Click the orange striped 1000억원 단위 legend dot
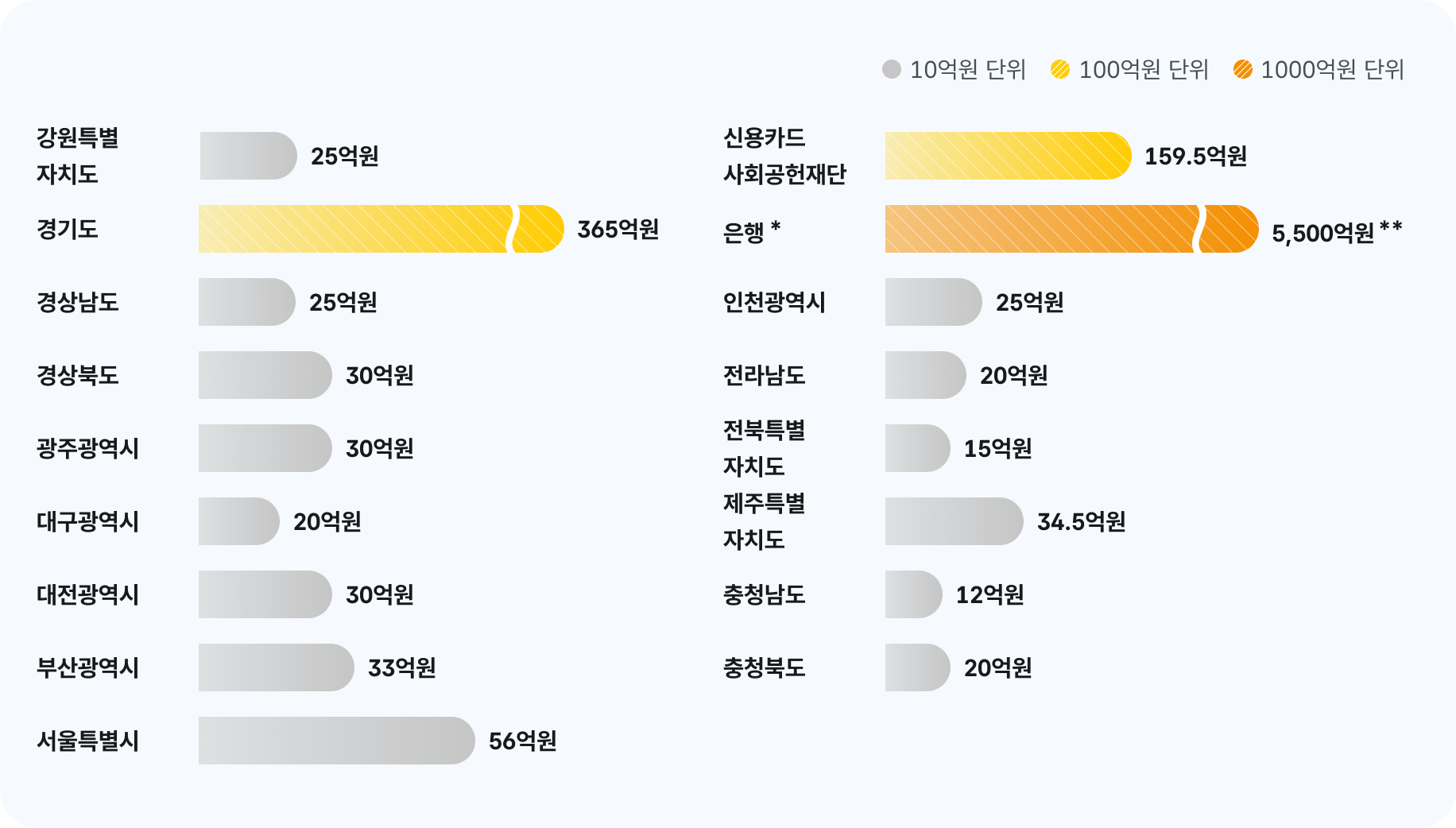This screenshot has width=1456, height=828. tap(1243, 69)
